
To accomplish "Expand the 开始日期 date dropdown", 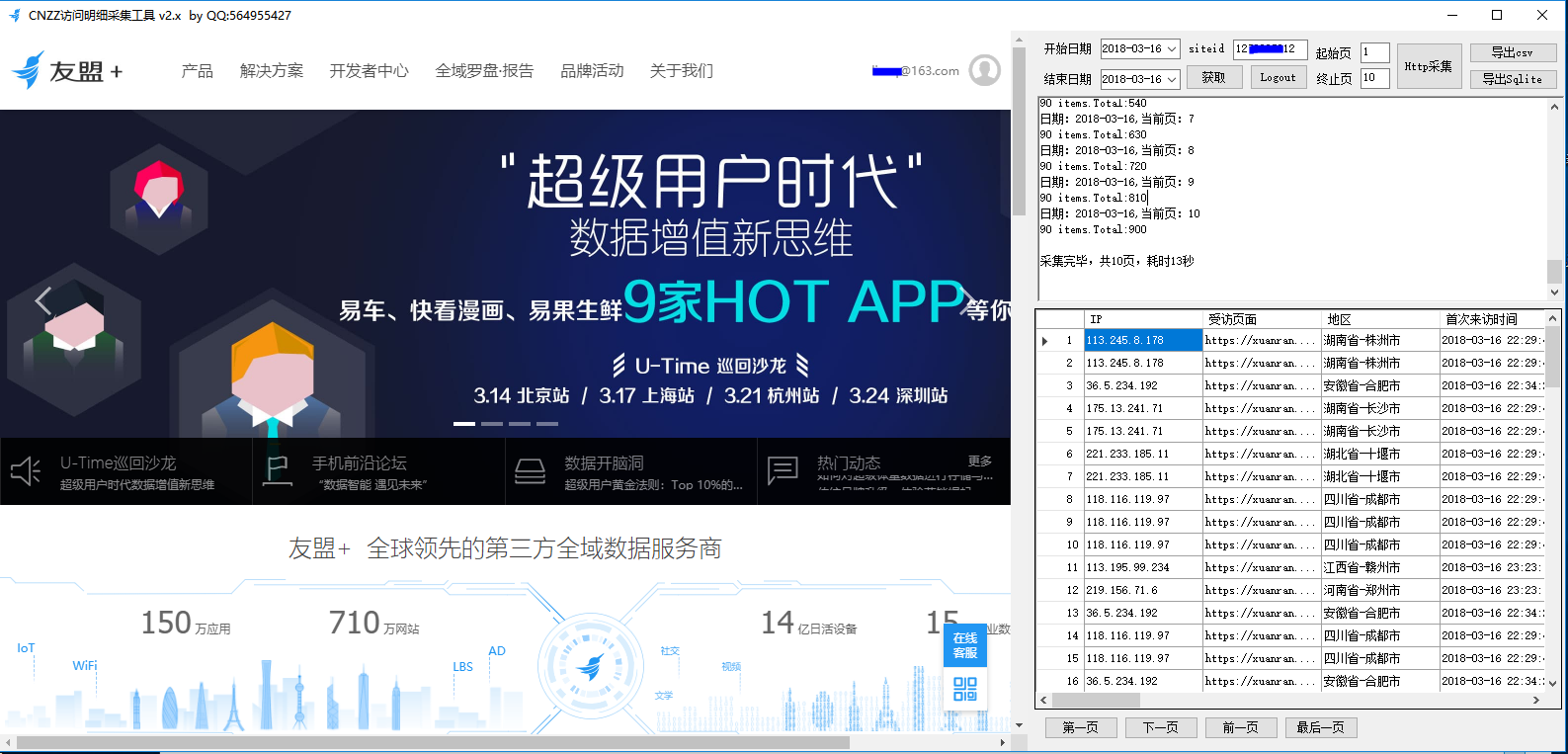I will pyautogui.click(x=1172, y=48).
